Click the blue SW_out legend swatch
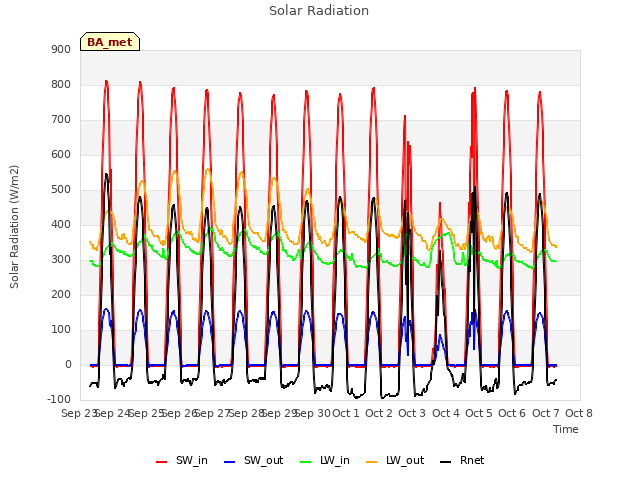 click(x=230, y=462)
